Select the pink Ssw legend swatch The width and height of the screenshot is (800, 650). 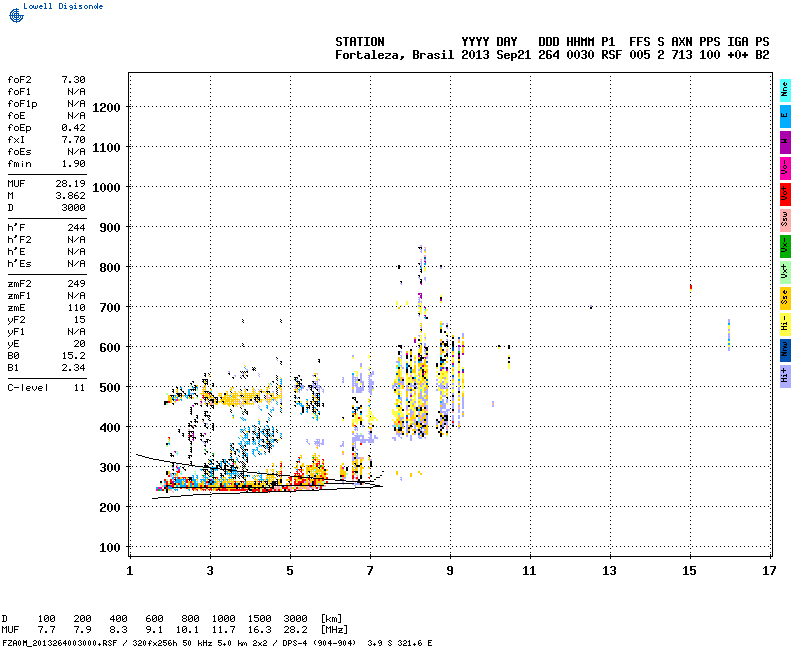point(785,219)
